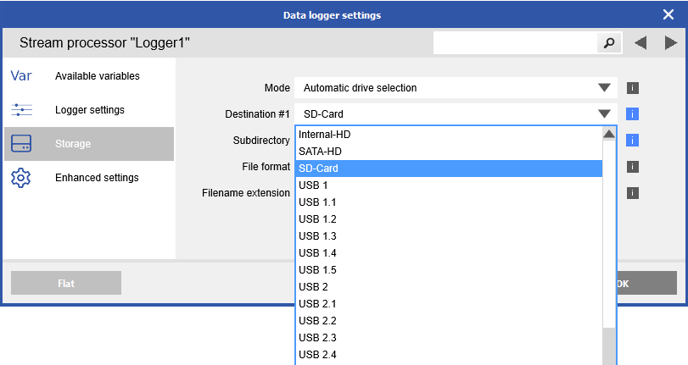Expand the Mode dropdown arrow
The image size is (688, 365).
point(604,88)
